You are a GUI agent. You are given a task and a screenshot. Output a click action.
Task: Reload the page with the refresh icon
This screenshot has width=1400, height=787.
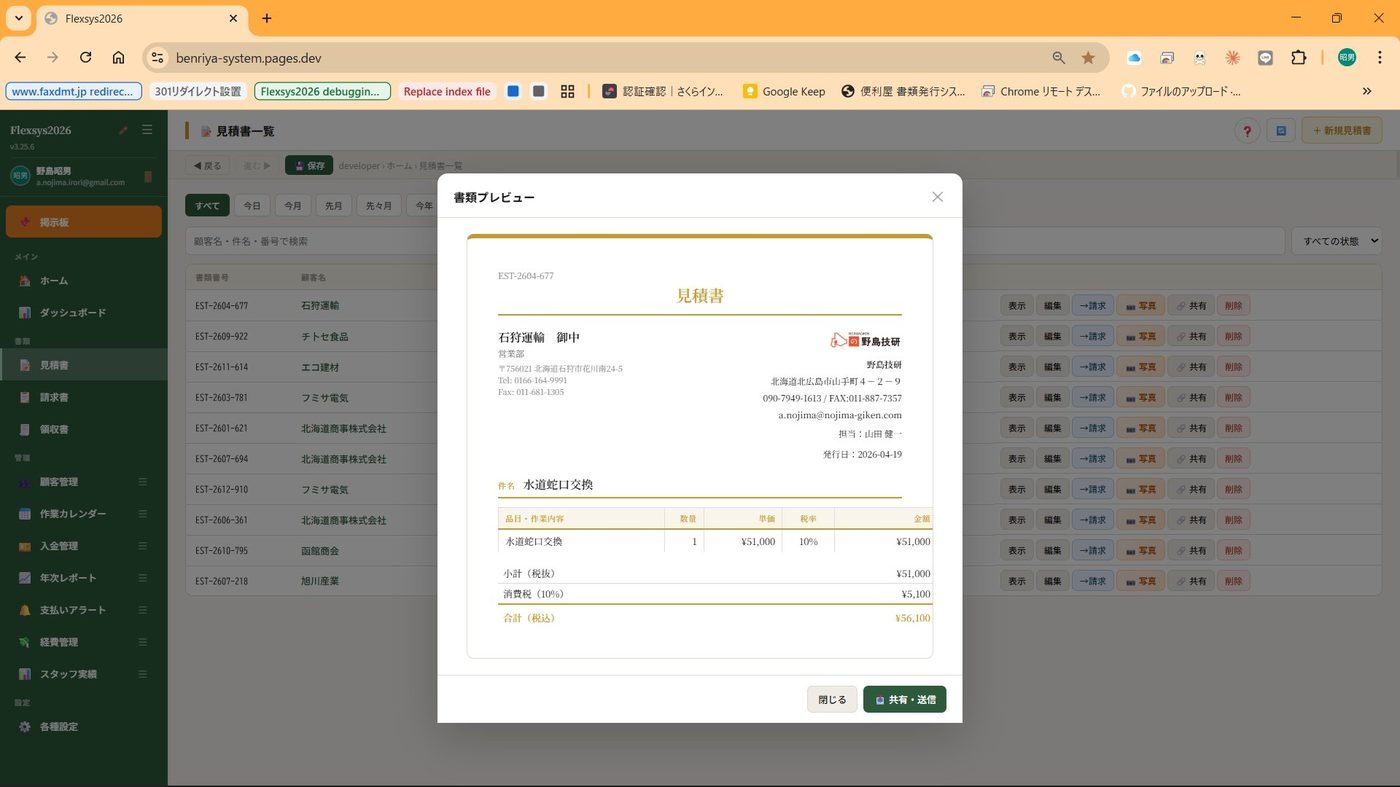coord(85,58)
